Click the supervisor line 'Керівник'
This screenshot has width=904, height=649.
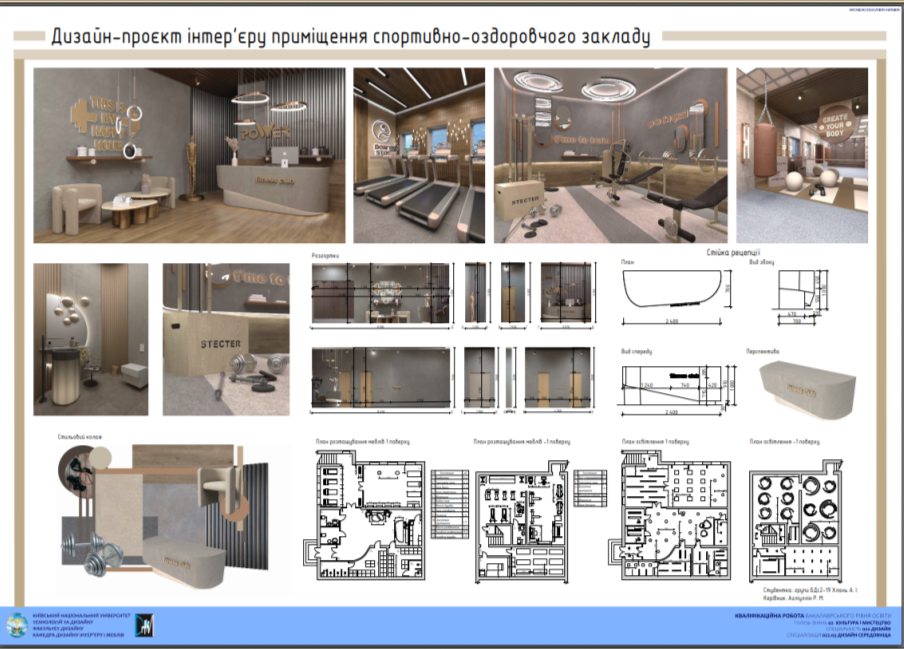793,598
